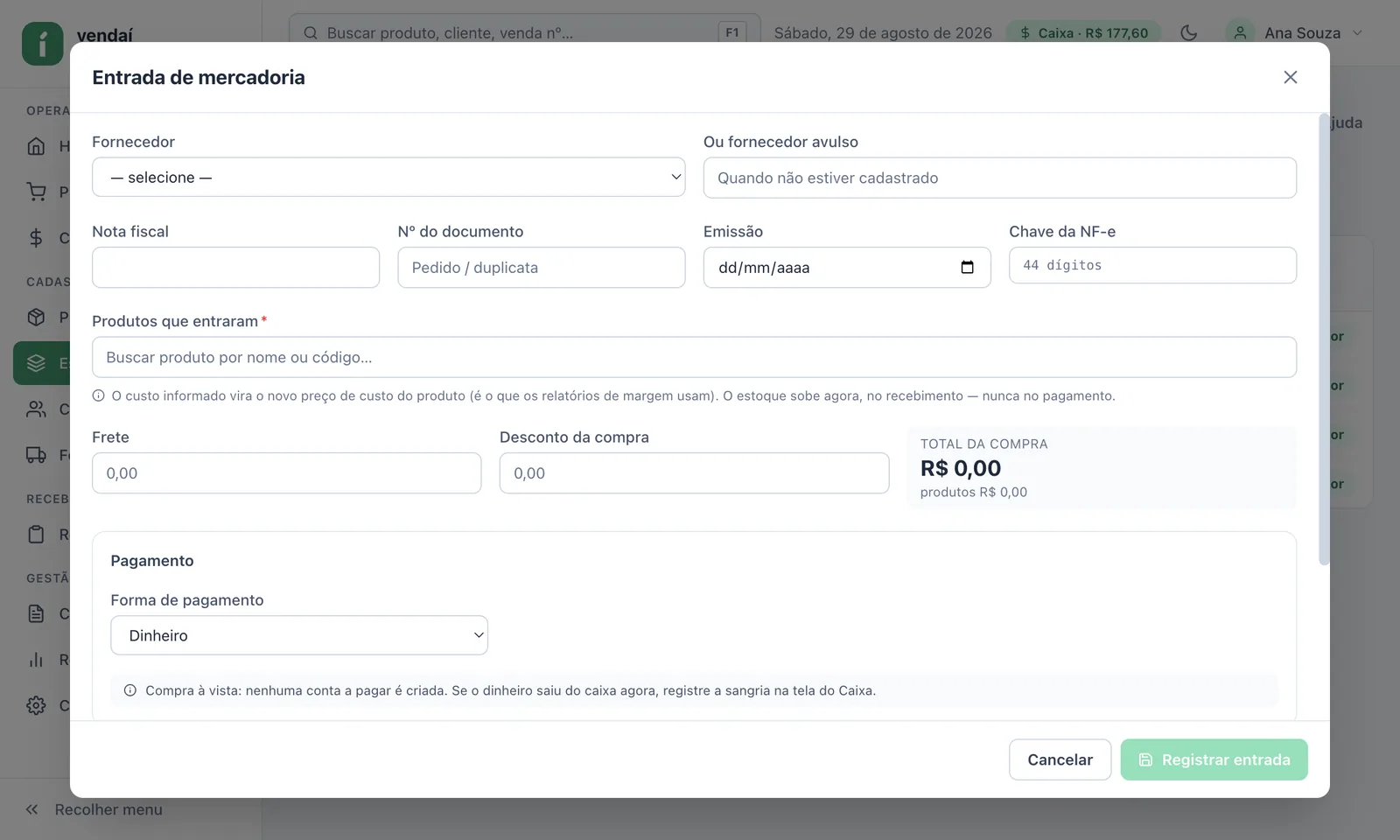Click the dollar sign sidebar icon
Screen dimensions: 1400x840
point(36,237)
